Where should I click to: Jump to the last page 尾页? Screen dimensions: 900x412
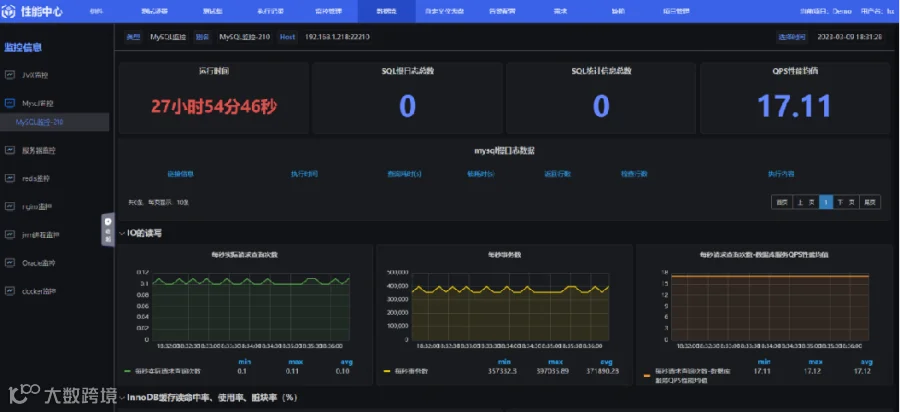tap(870, 202)
